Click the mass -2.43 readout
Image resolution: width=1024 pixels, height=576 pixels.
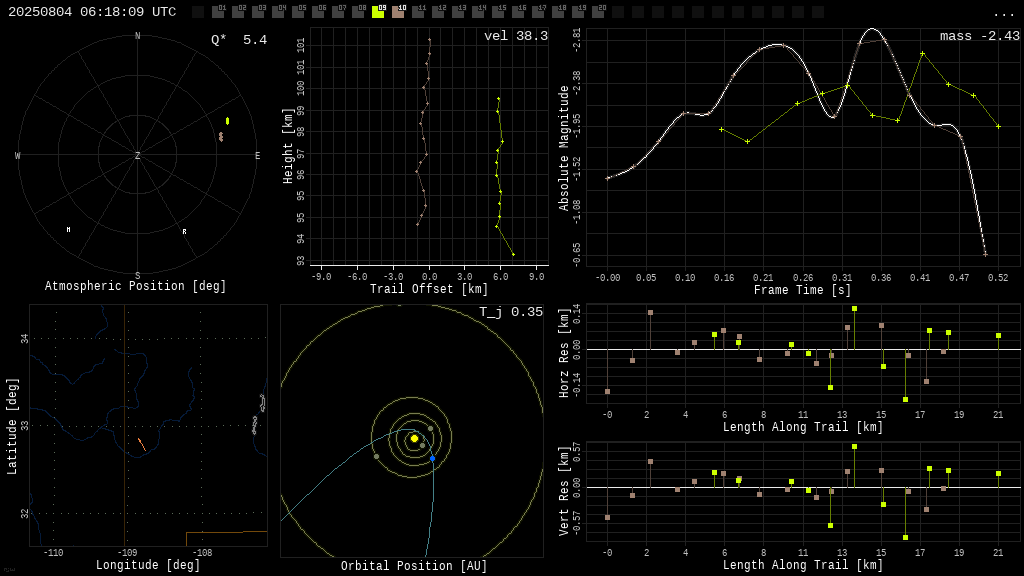point(980,36)
